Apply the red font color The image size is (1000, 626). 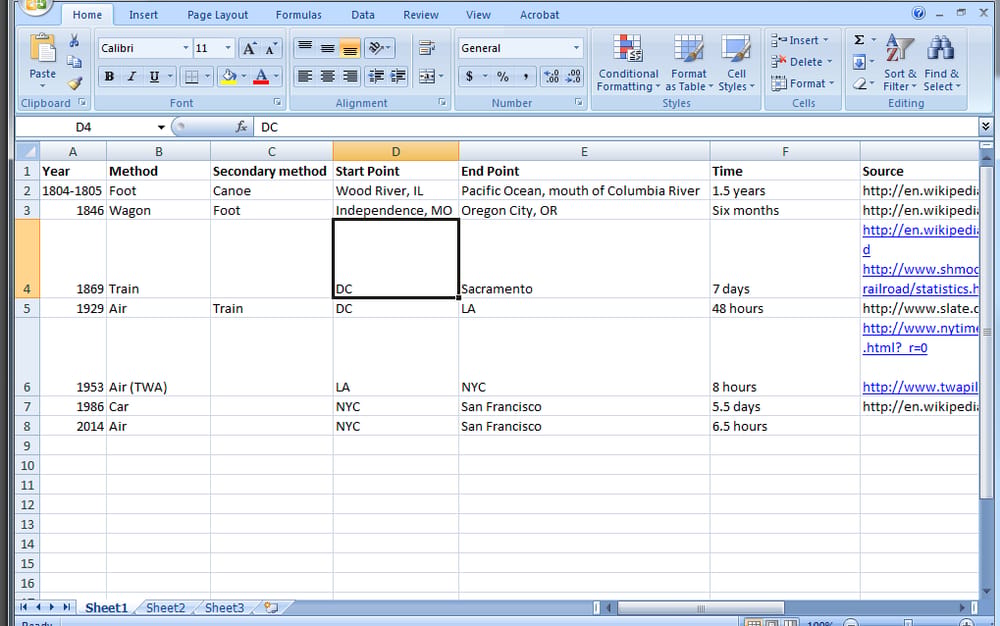(x=261, y=76)
